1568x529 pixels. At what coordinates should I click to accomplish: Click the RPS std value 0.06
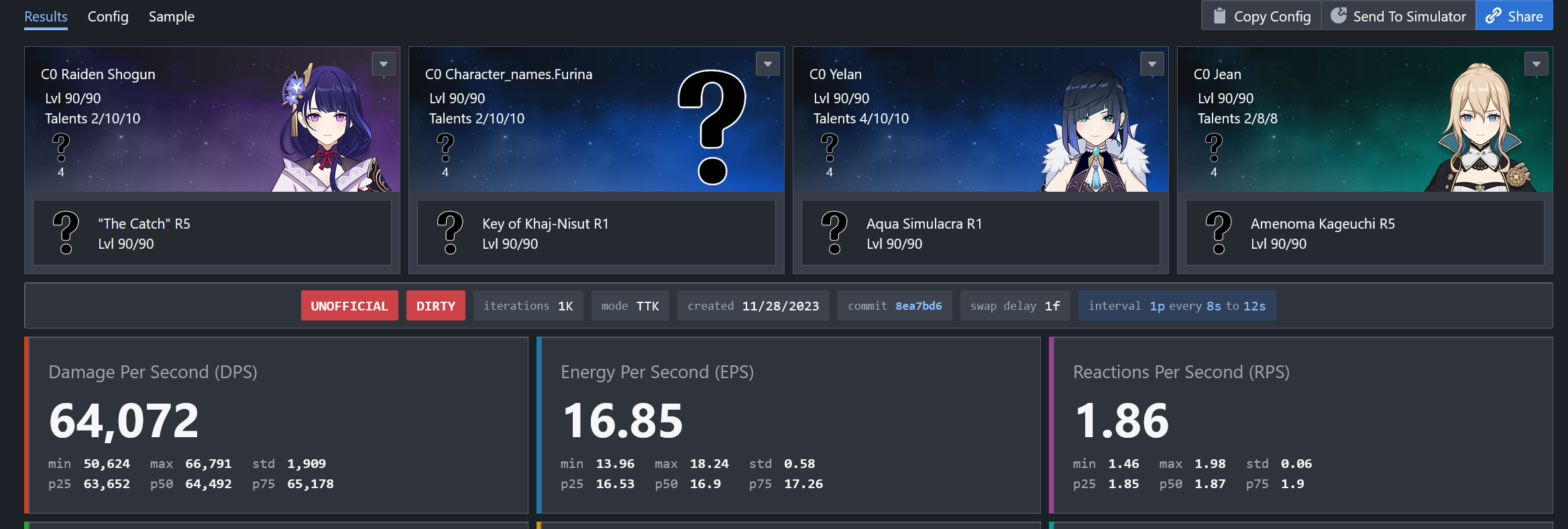point(1296,464)
